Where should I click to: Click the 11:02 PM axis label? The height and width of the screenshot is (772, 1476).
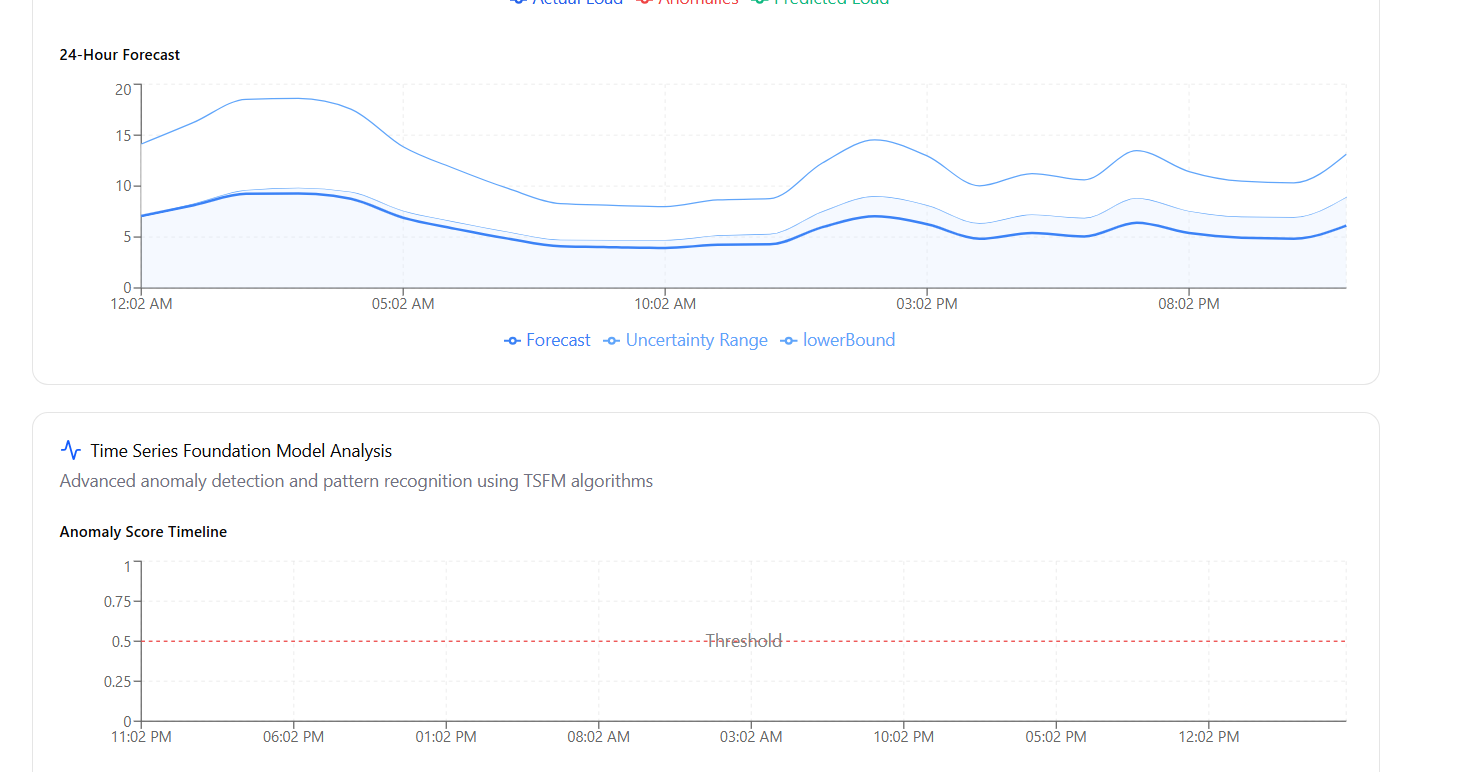point(141,737)
